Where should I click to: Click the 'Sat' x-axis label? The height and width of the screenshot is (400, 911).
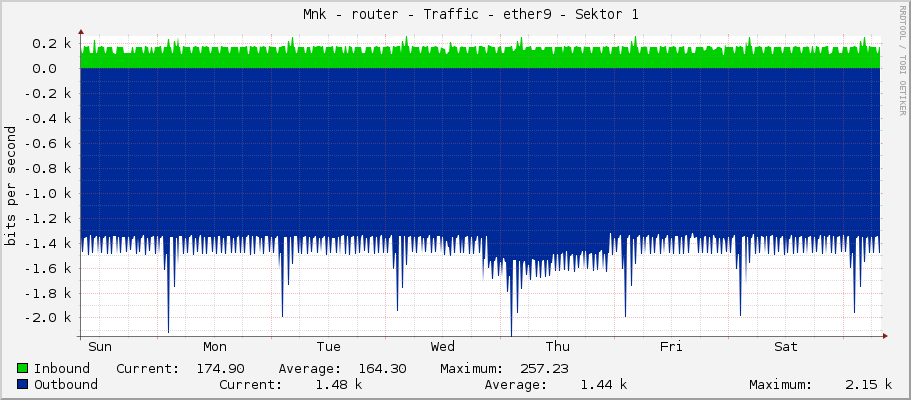(786, 347)
